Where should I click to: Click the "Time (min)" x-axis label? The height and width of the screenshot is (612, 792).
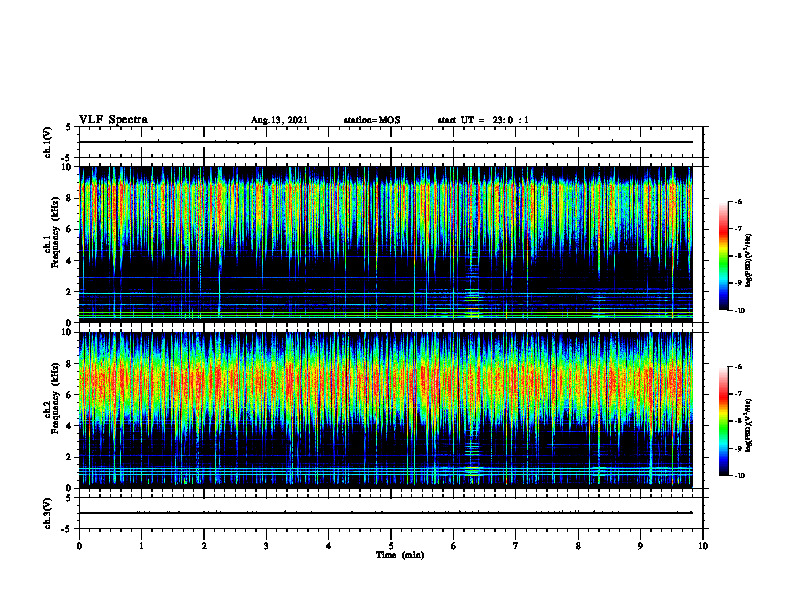400,555
